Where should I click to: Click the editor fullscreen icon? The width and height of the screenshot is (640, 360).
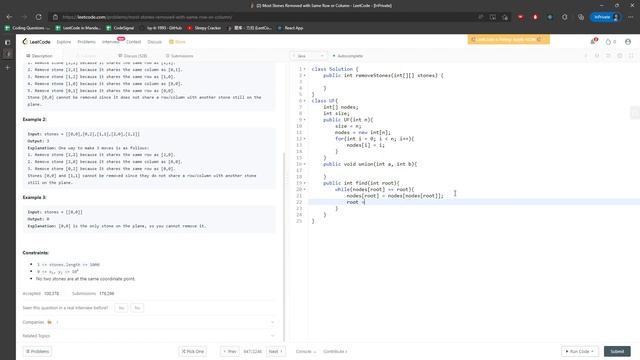[x=631, y=56]
